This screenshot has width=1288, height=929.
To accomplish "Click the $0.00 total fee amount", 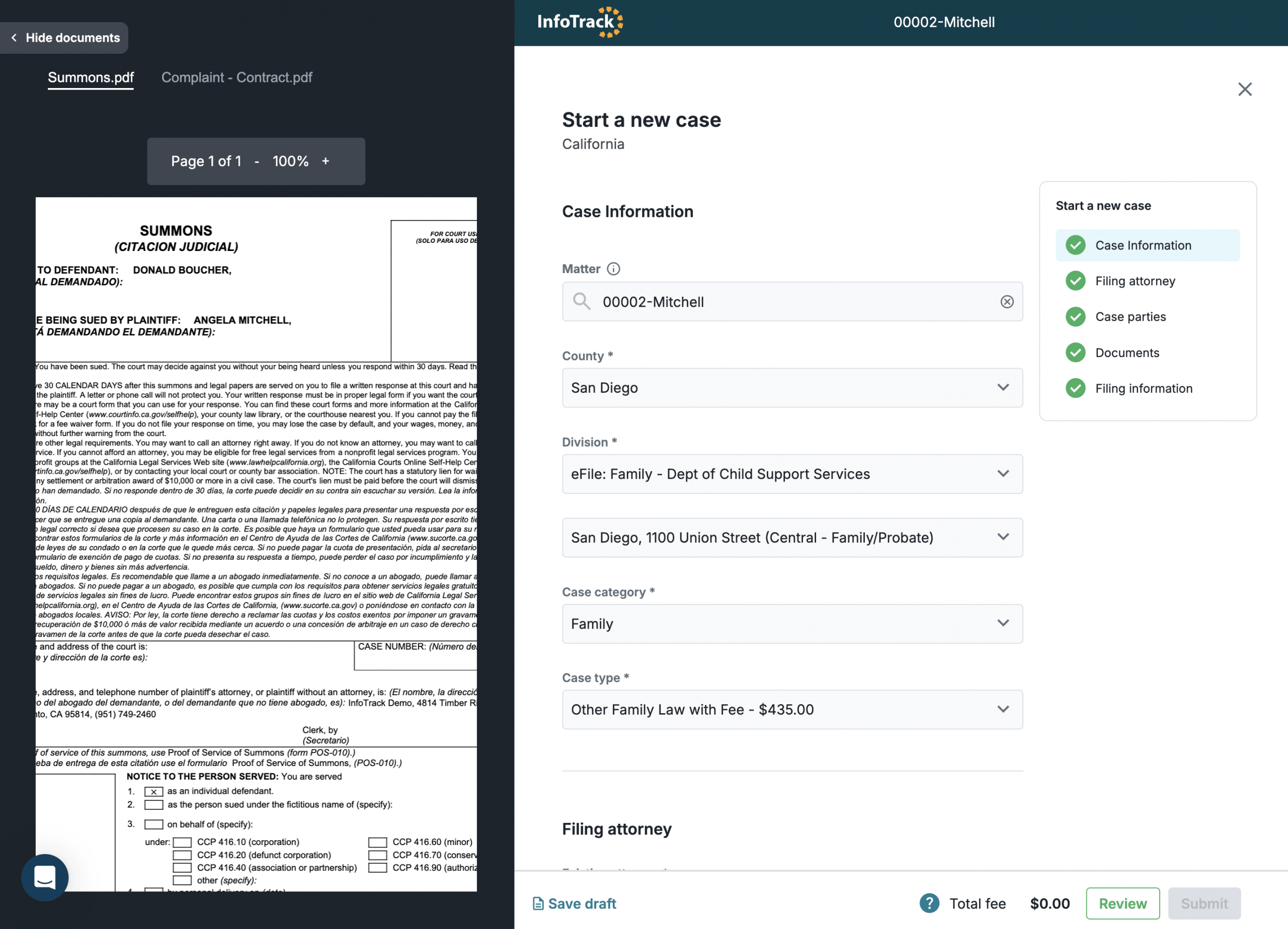I will point(1050,903).
